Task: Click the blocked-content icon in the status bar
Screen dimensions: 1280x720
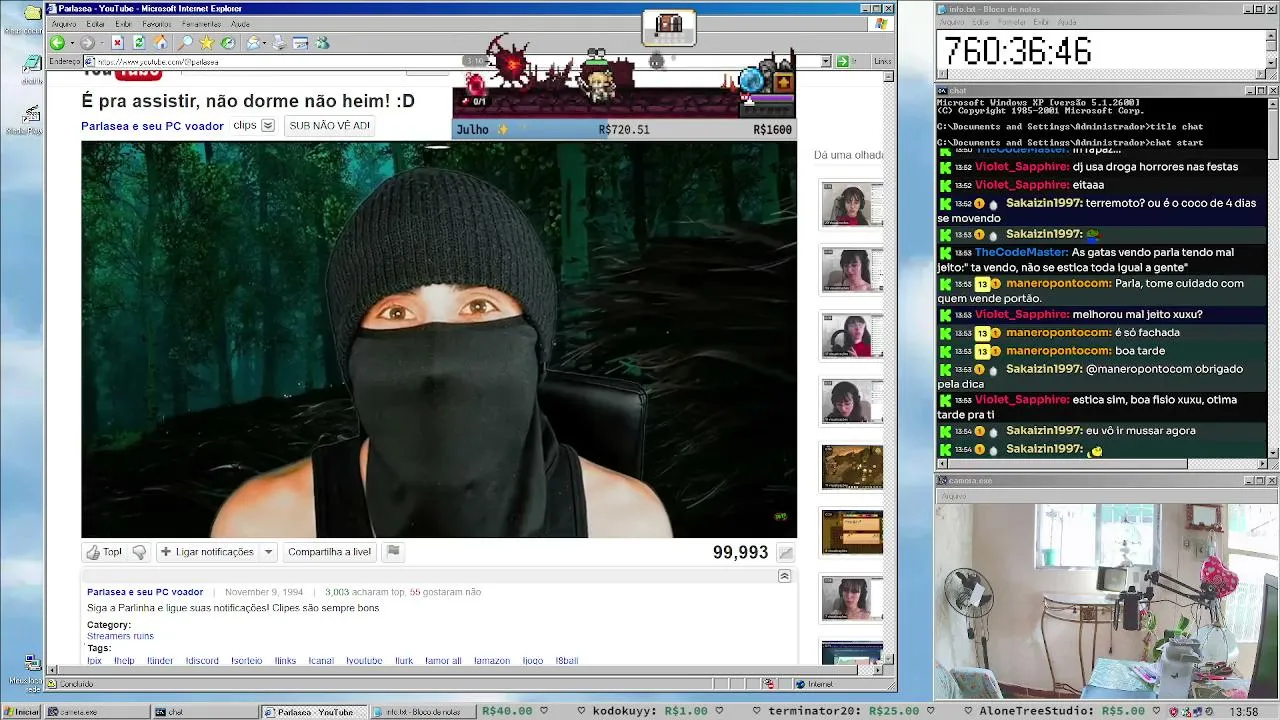Action: click(769, 684)
